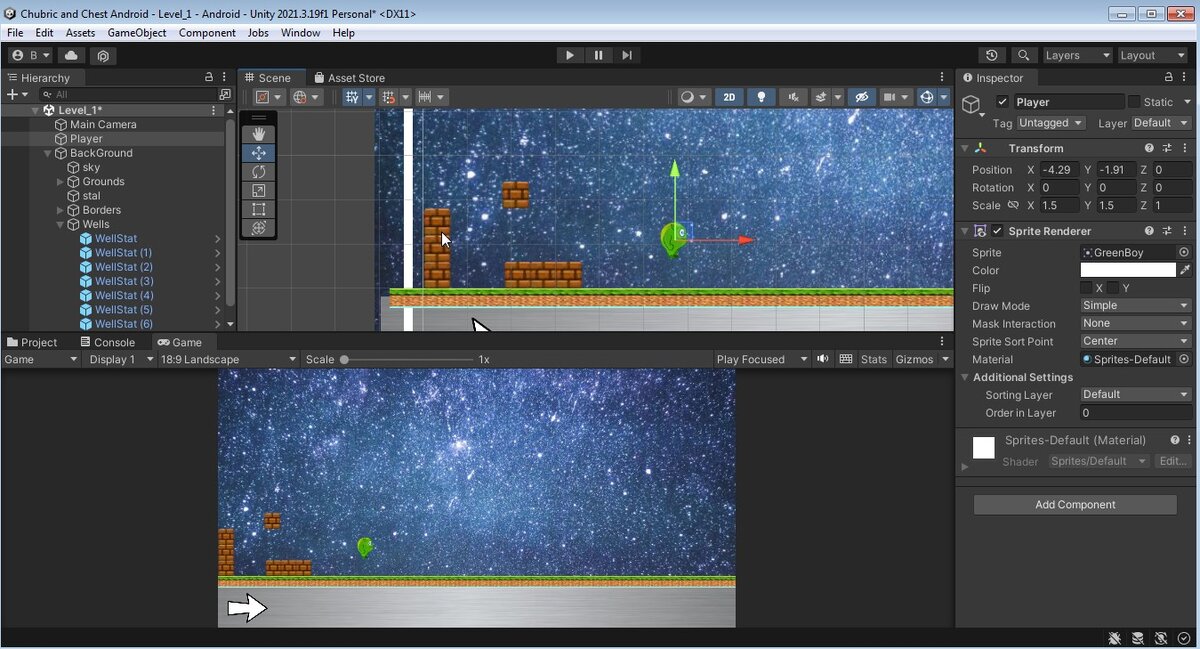Enable the Static checkbox
Viewport: 1200px width, 649px height.
click(x=1134, y=102)
